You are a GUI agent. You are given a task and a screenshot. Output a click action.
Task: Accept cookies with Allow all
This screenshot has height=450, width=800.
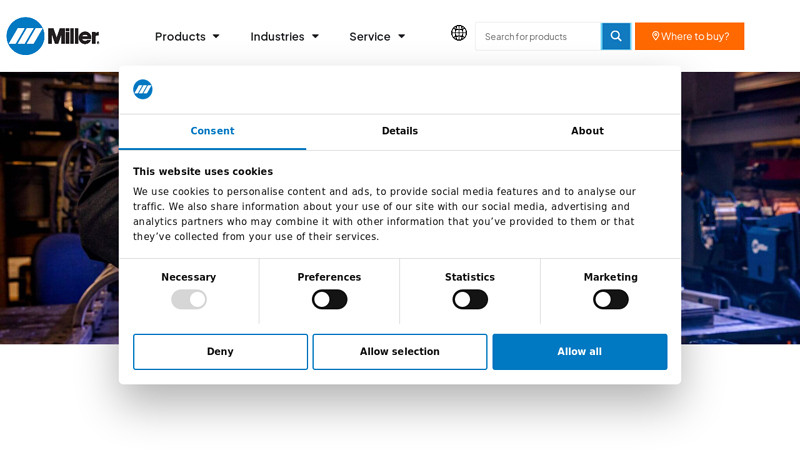[579, 352]
